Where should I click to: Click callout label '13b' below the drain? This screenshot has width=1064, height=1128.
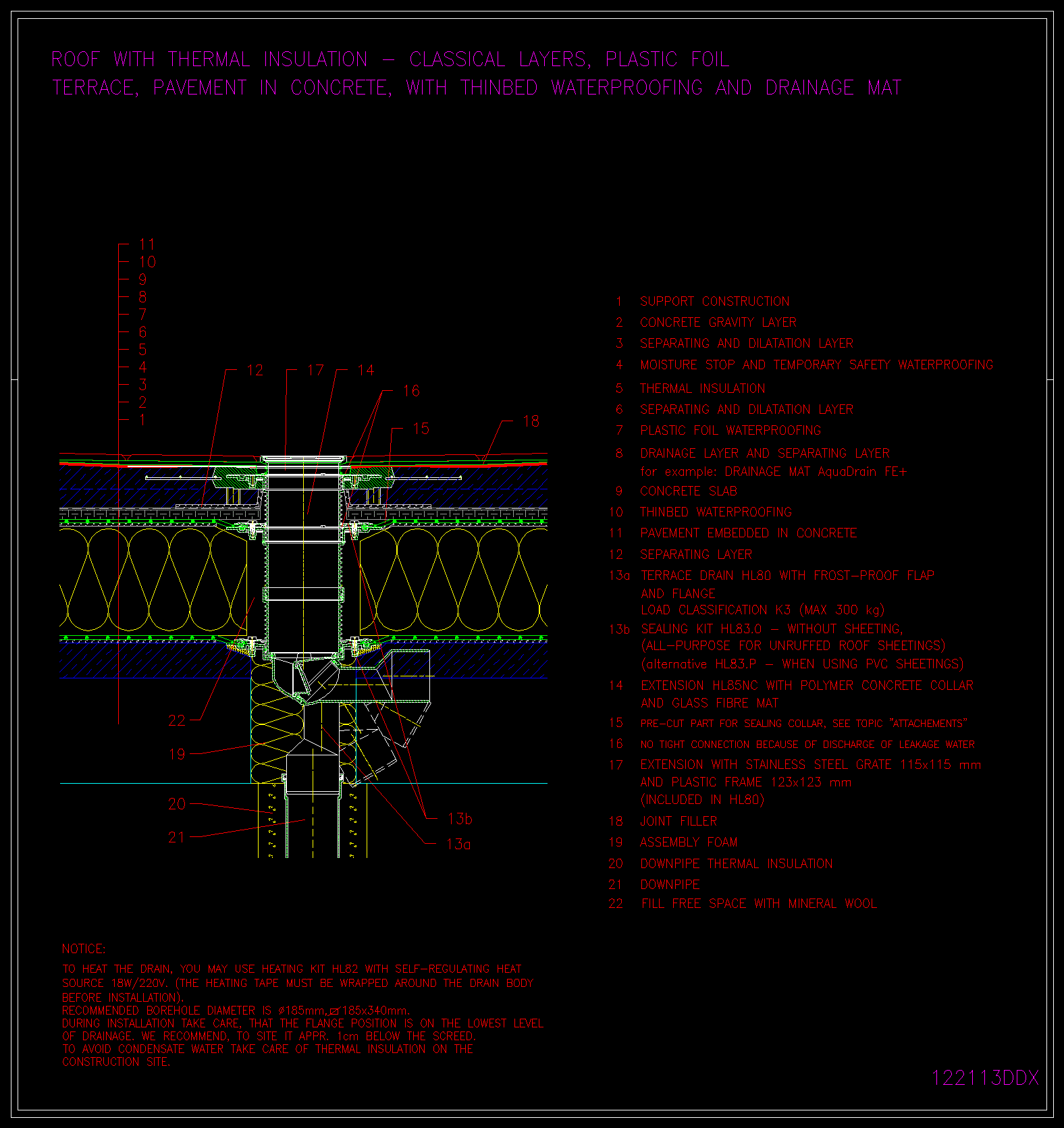pyautogui.click(x=460, y=819)
